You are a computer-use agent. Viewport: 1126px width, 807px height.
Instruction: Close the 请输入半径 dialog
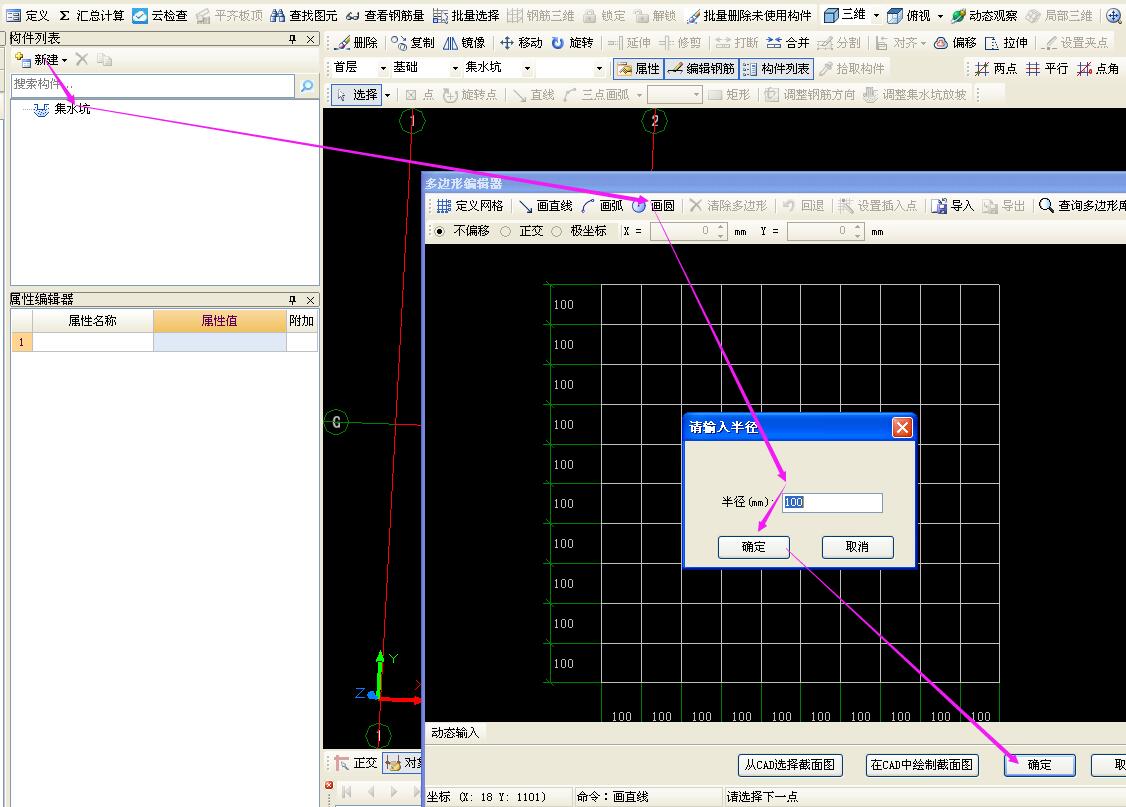(902, 428)
